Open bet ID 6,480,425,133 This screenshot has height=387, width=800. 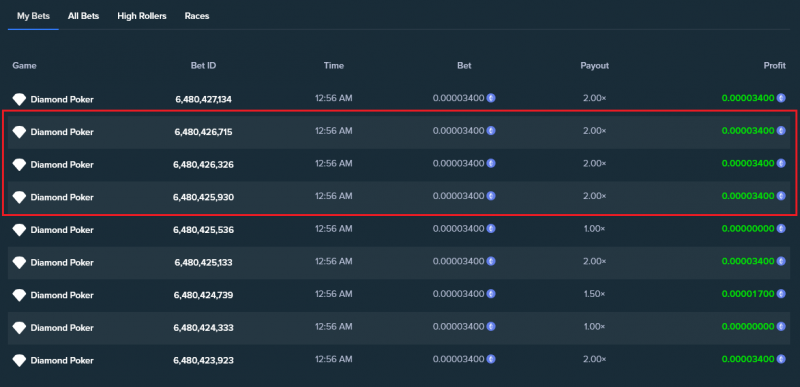pos(204,263)
